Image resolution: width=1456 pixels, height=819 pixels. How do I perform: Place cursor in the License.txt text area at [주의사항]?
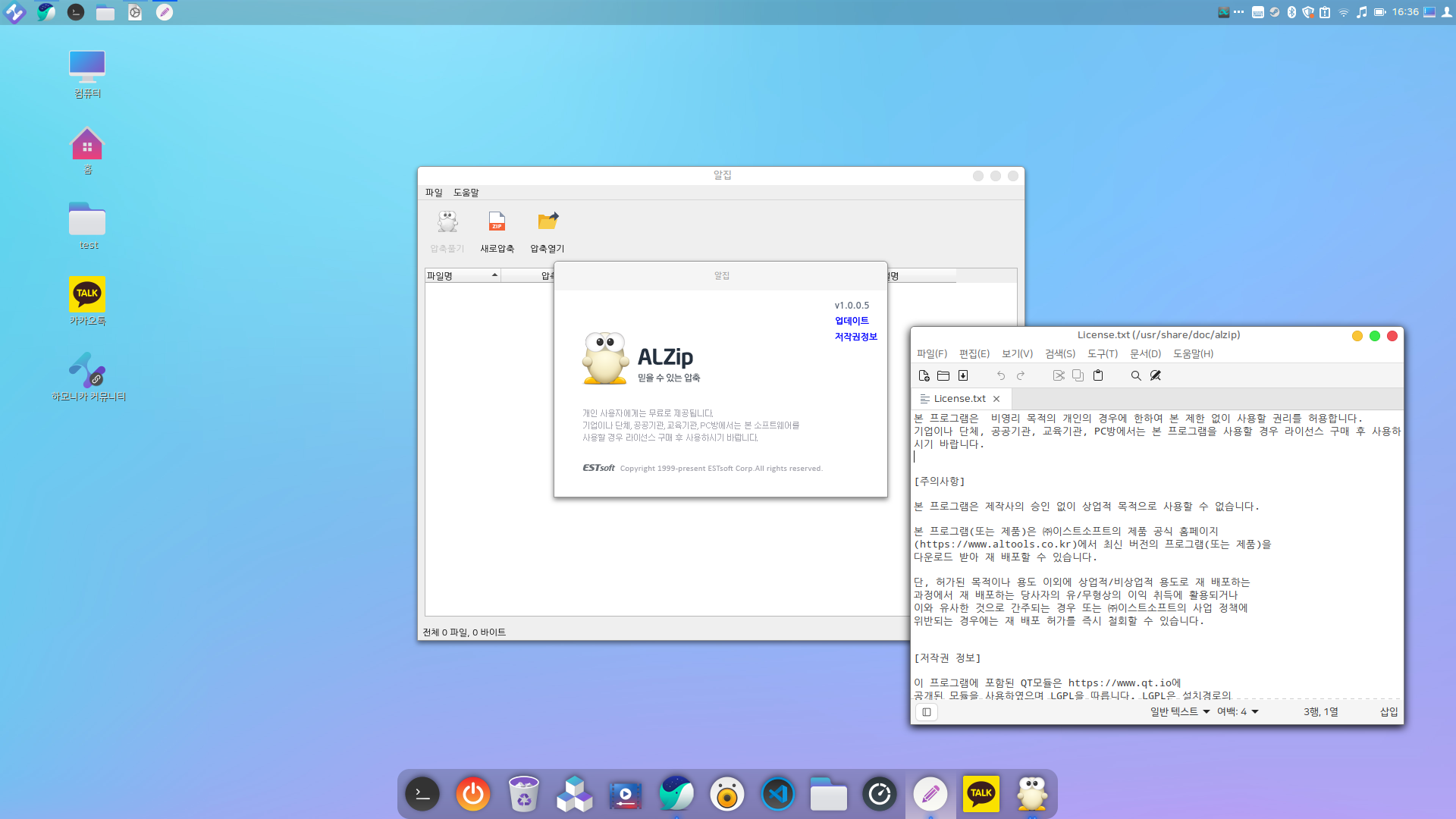click(940, 482)
